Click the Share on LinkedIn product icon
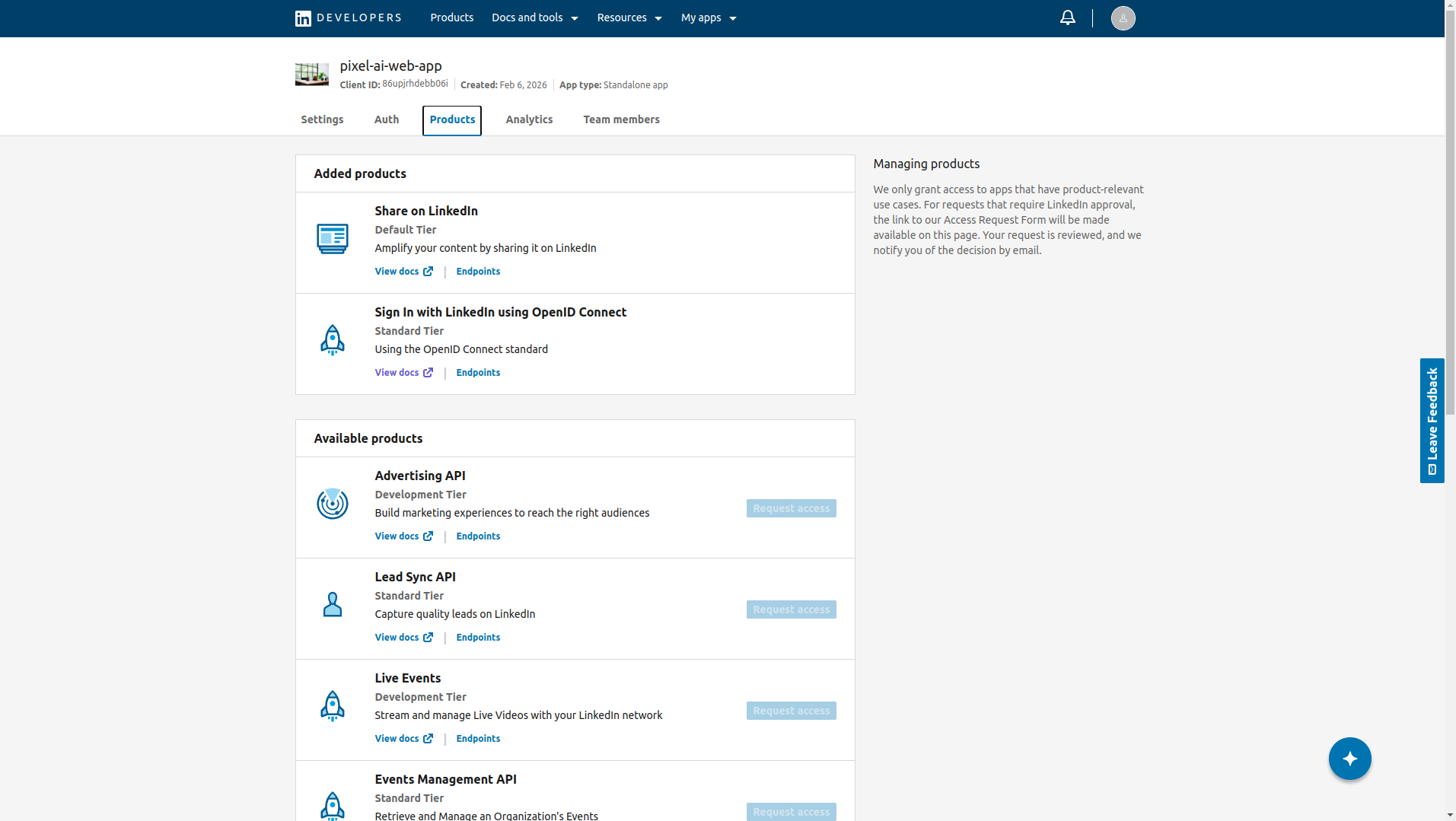1456x821 pixels. pos(333,239)
